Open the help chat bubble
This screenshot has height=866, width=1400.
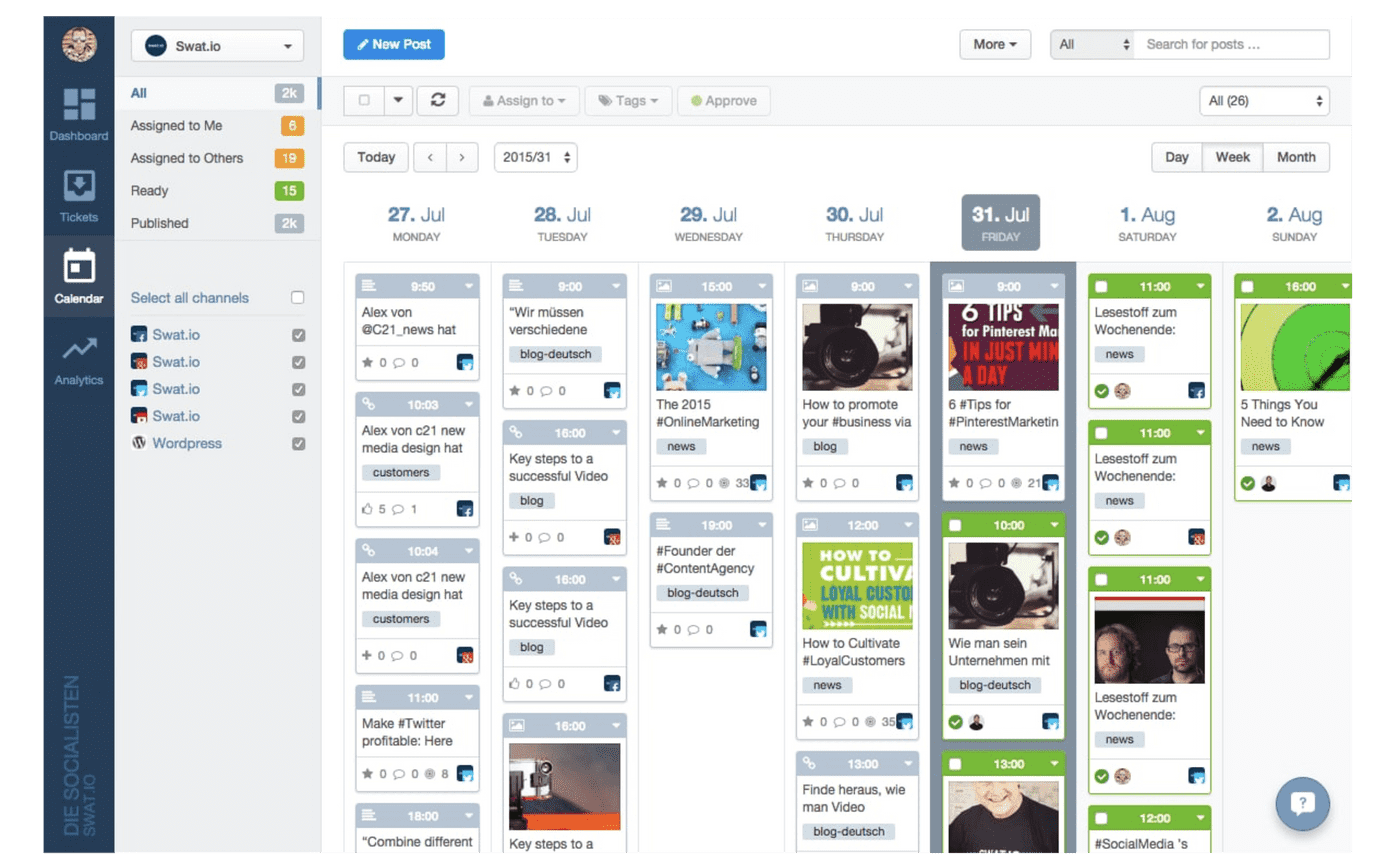(1302, 803)
